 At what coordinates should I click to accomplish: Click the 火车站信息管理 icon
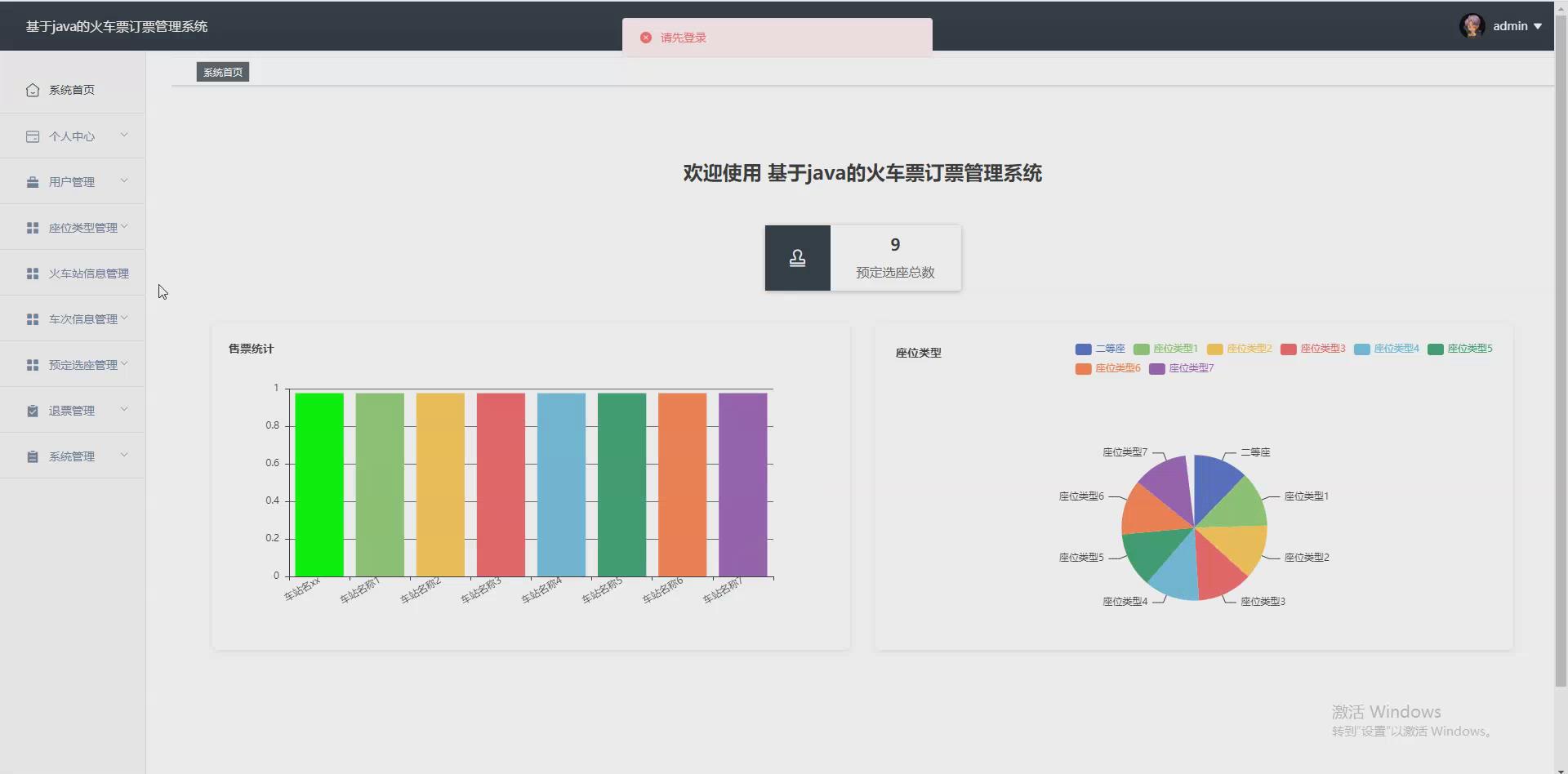point(33,273)
